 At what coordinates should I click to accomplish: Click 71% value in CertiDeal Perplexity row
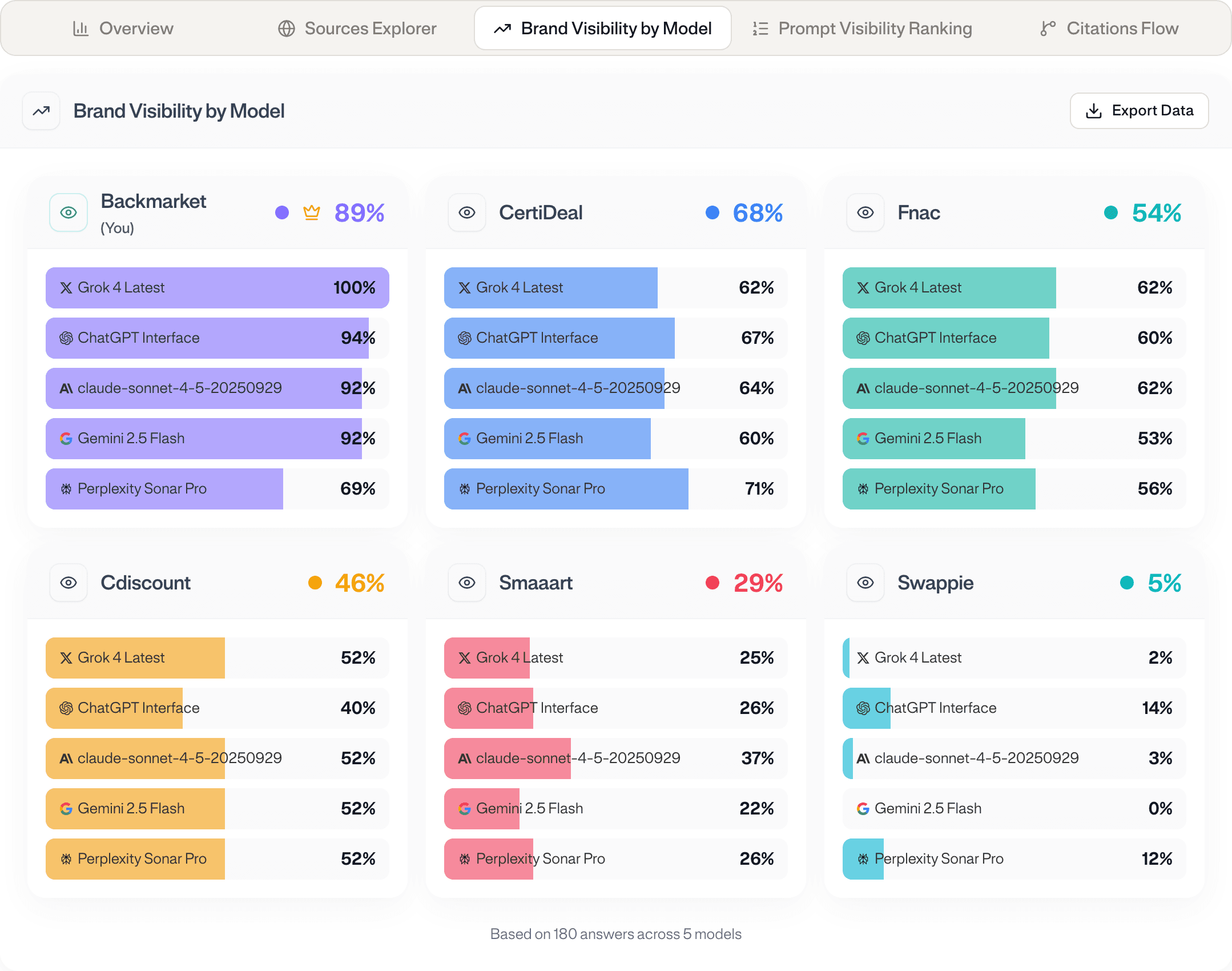click(x=759, y=489)
